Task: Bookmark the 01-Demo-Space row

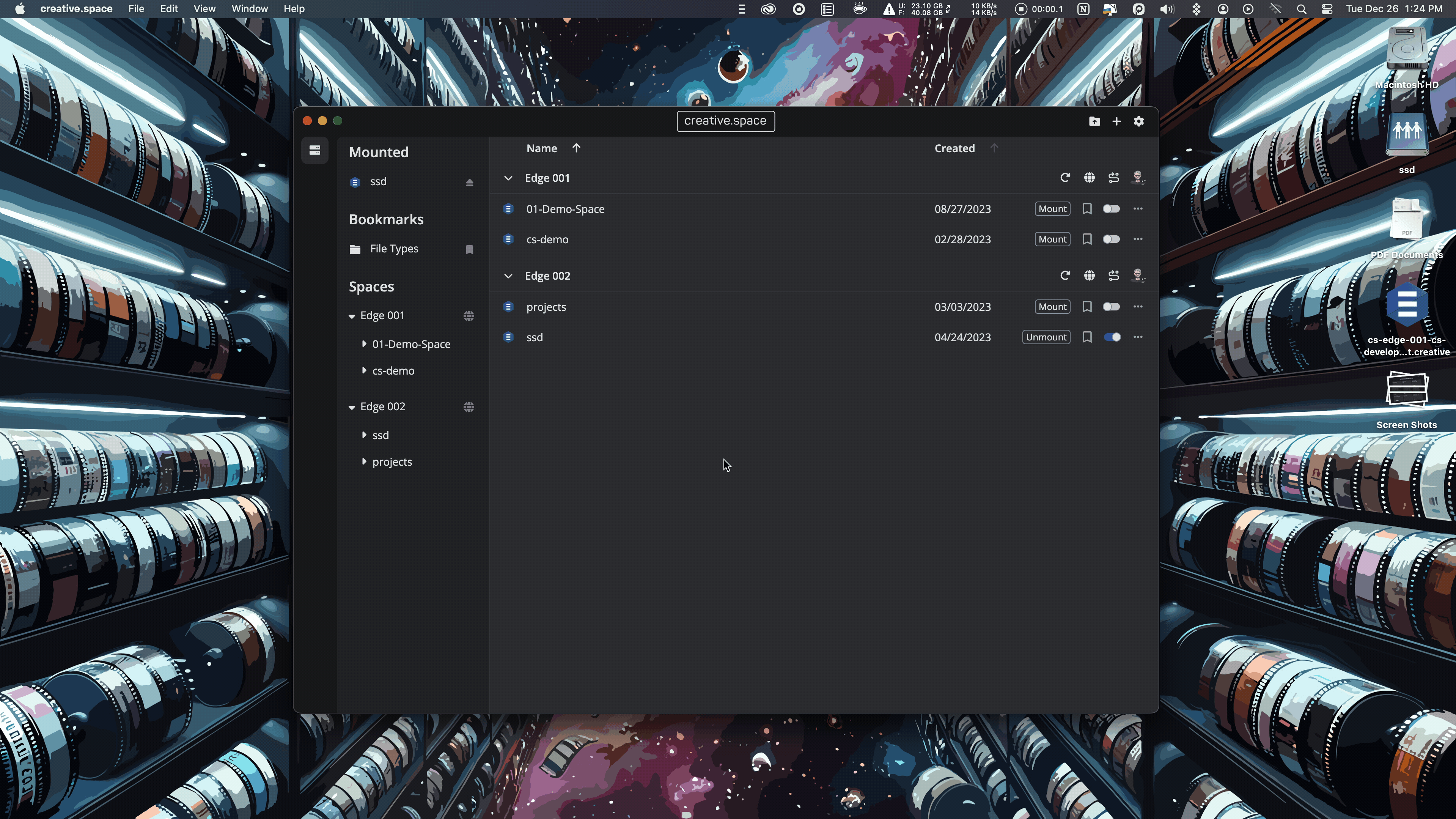Action: pos(1086,209)
